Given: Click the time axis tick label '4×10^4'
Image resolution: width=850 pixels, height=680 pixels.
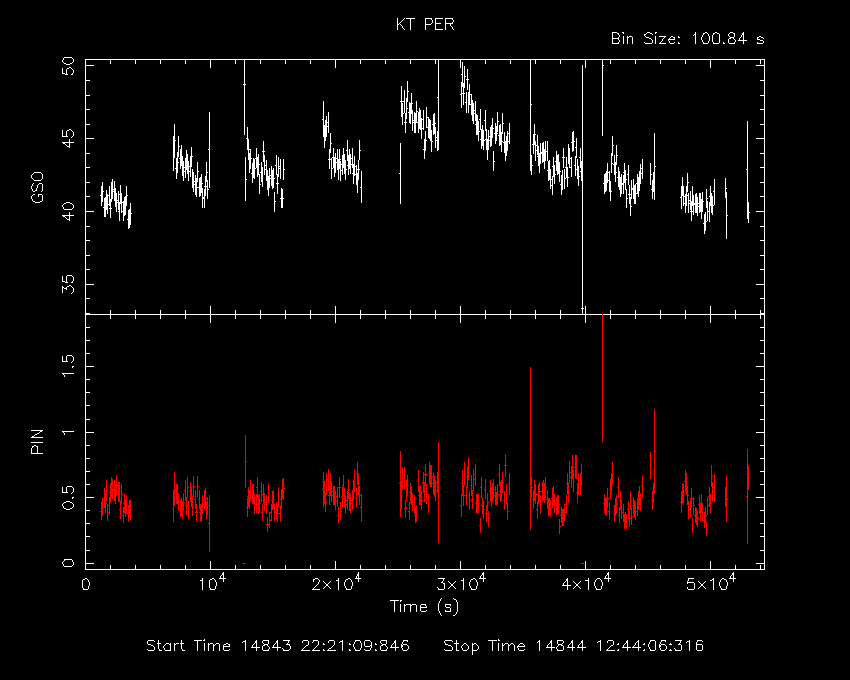Looking at the screenshot, I should [x=587, y=582].
